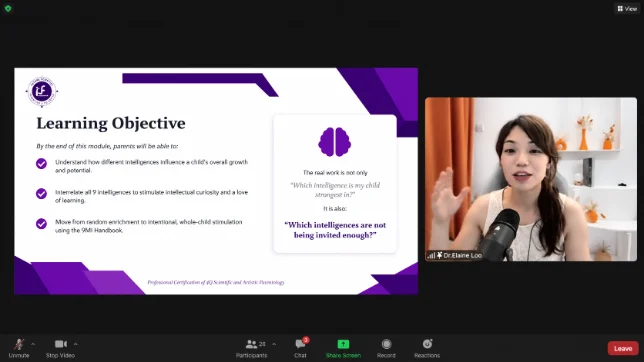Screen dimensions: 644x362
Task: Click the green encryption shield icon
Action: (x=8, y=8)
